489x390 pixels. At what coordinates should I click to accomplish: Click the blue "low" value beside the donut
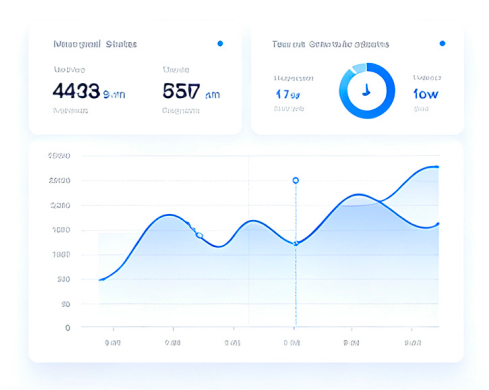[x=426, y=94]
